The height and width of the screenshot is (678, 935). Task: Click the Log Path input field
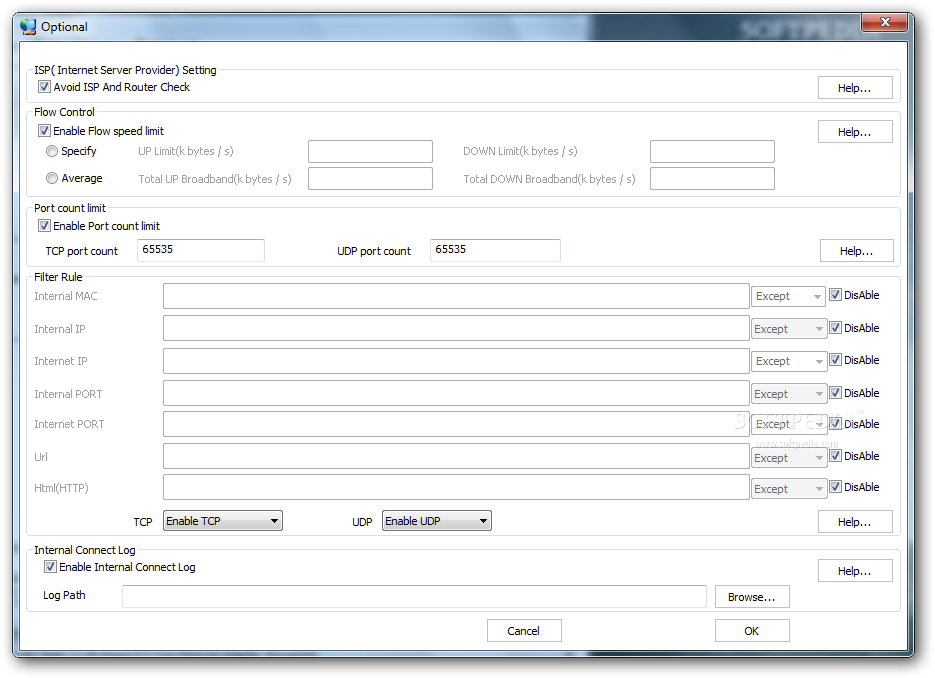coord(414,596)
